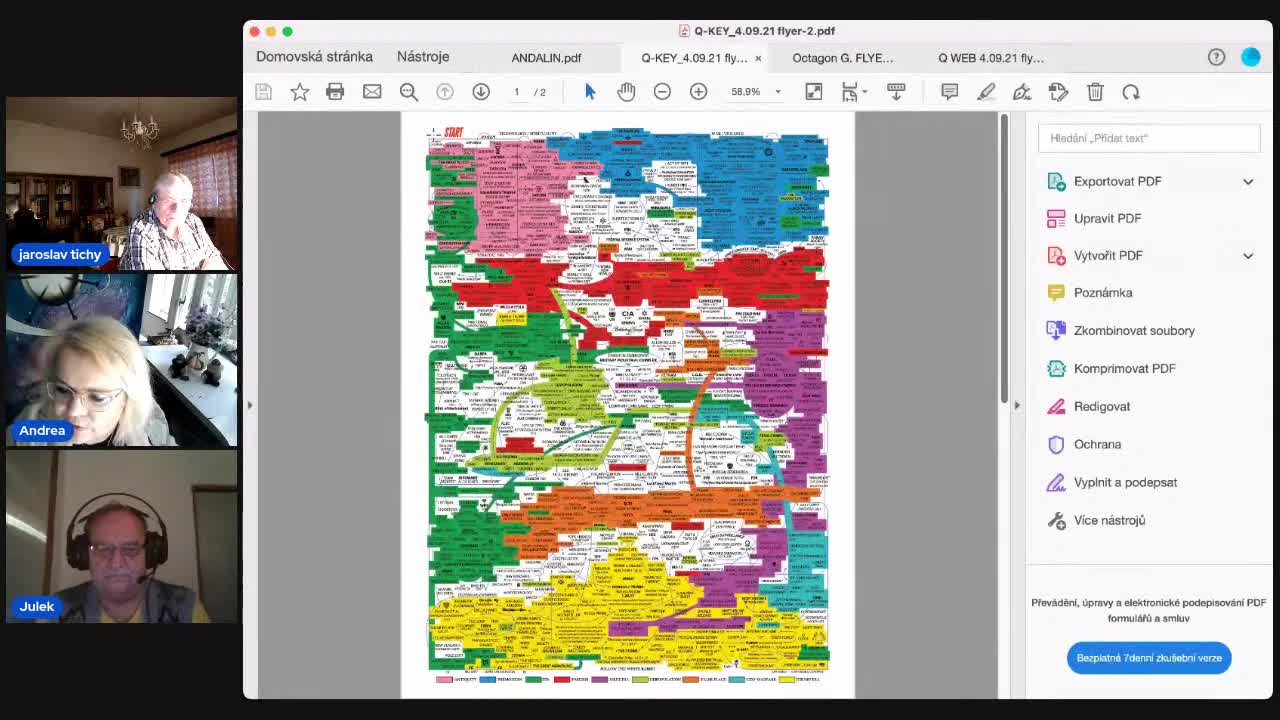
Task: Collapse the right tools pane arrow
Action: (x=1017, y=405)
